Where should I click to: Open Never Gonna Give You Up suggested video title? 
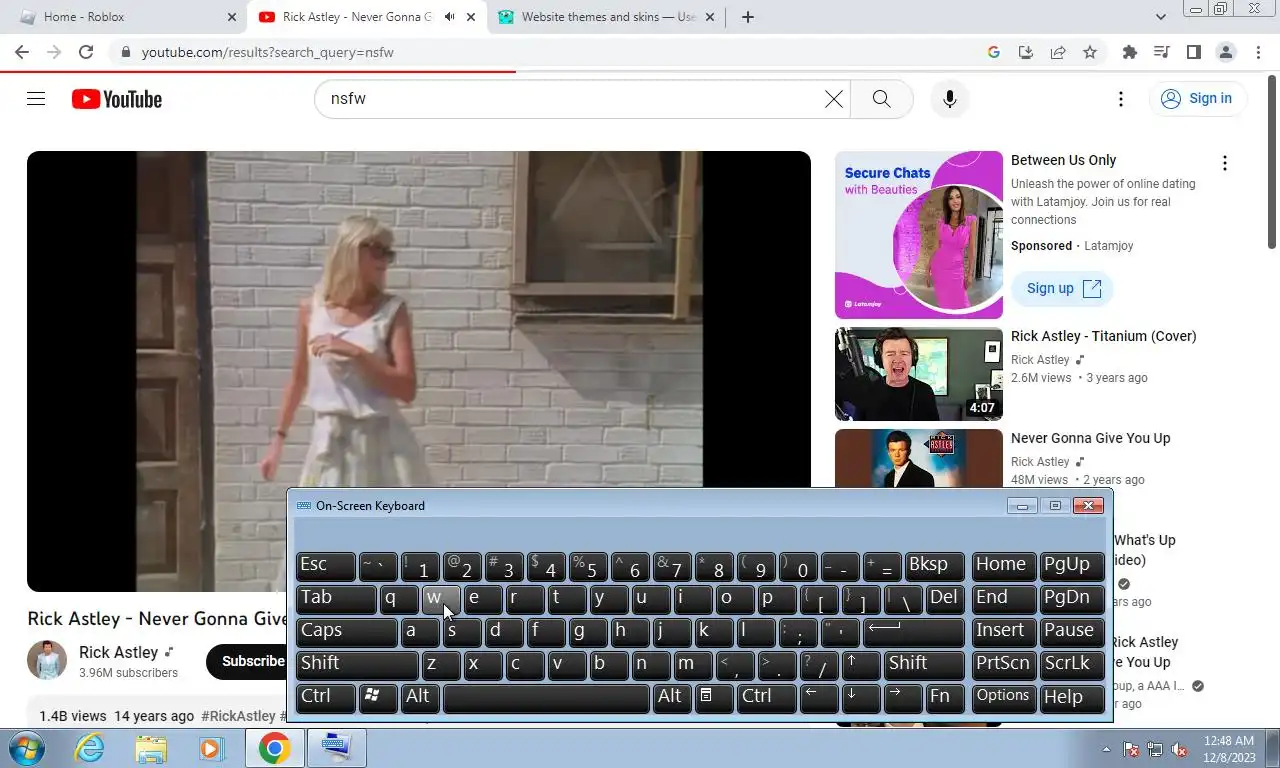[1090, 438]
